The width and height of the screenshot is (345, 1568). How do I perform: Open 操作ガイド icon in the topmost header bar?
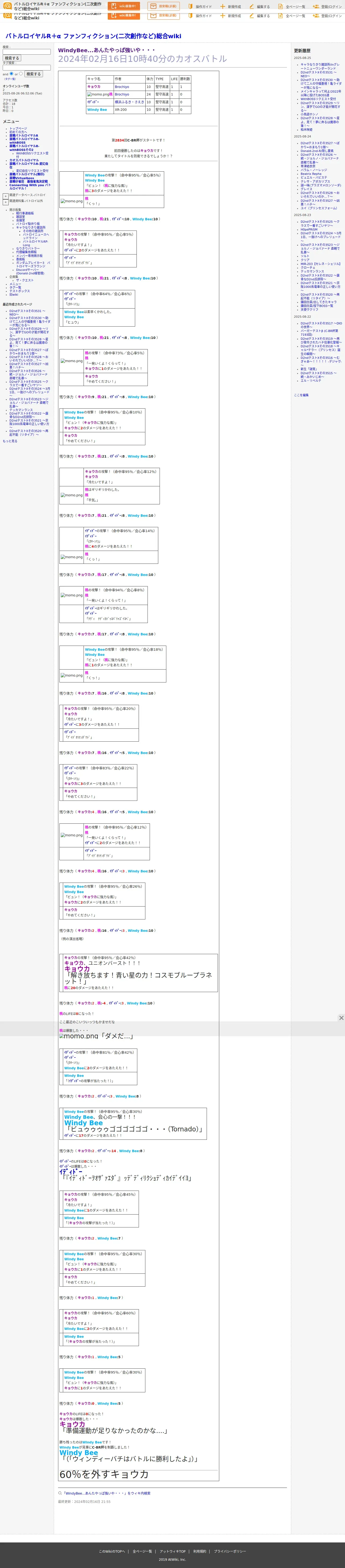pyautogui.click(x=191, y=7)
